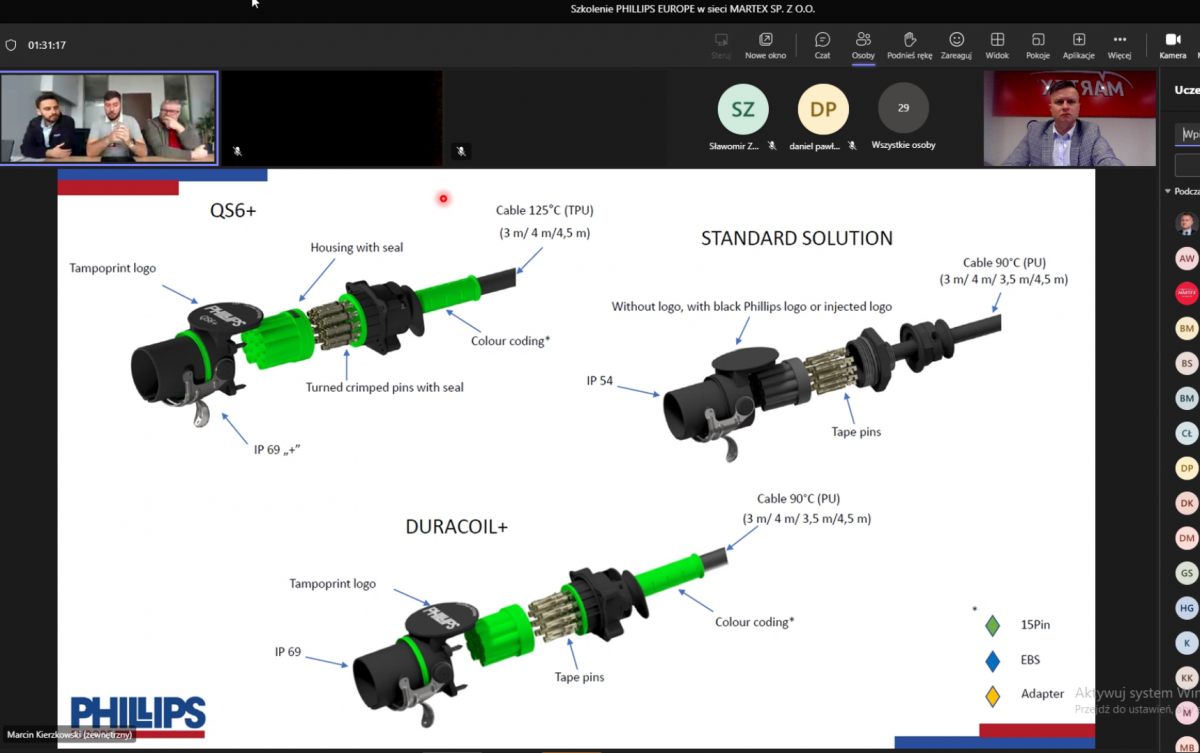Open Pokoje breakout rooms
The height and width of the screenshot is (753, 1200).
click(x=1038, y=45)
